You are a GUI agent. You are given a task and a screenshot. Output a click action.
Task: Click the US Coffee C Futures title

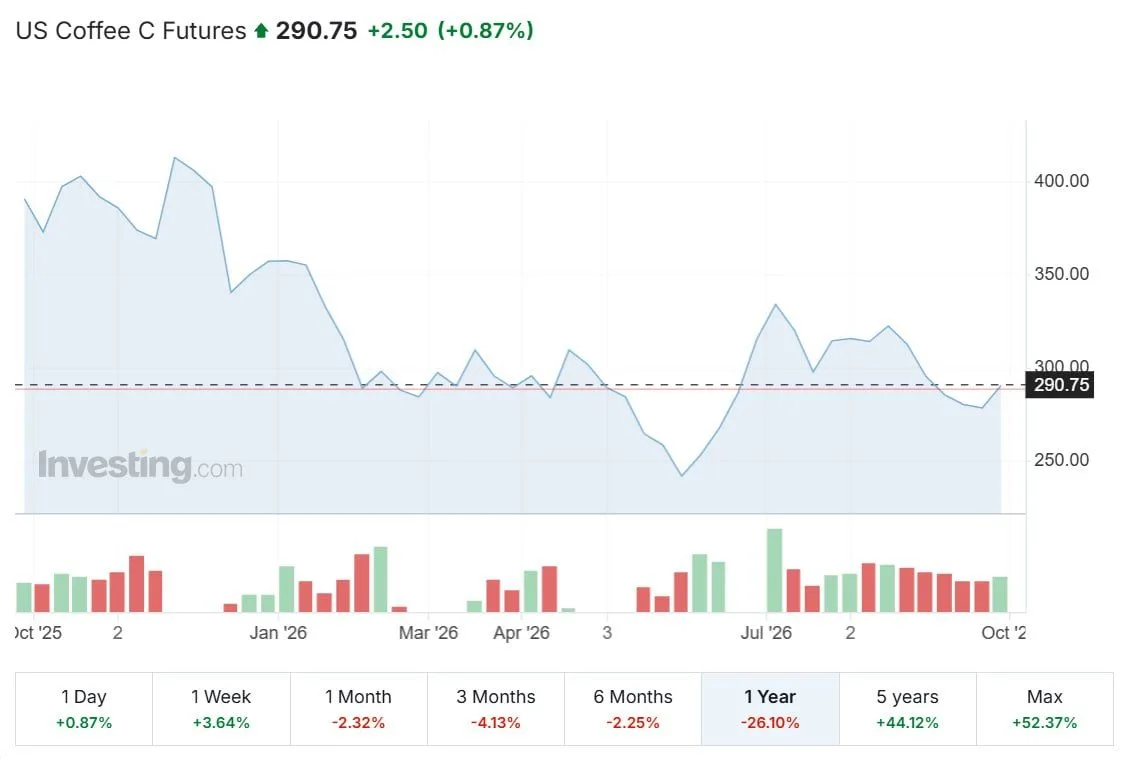tap(131, 31)
